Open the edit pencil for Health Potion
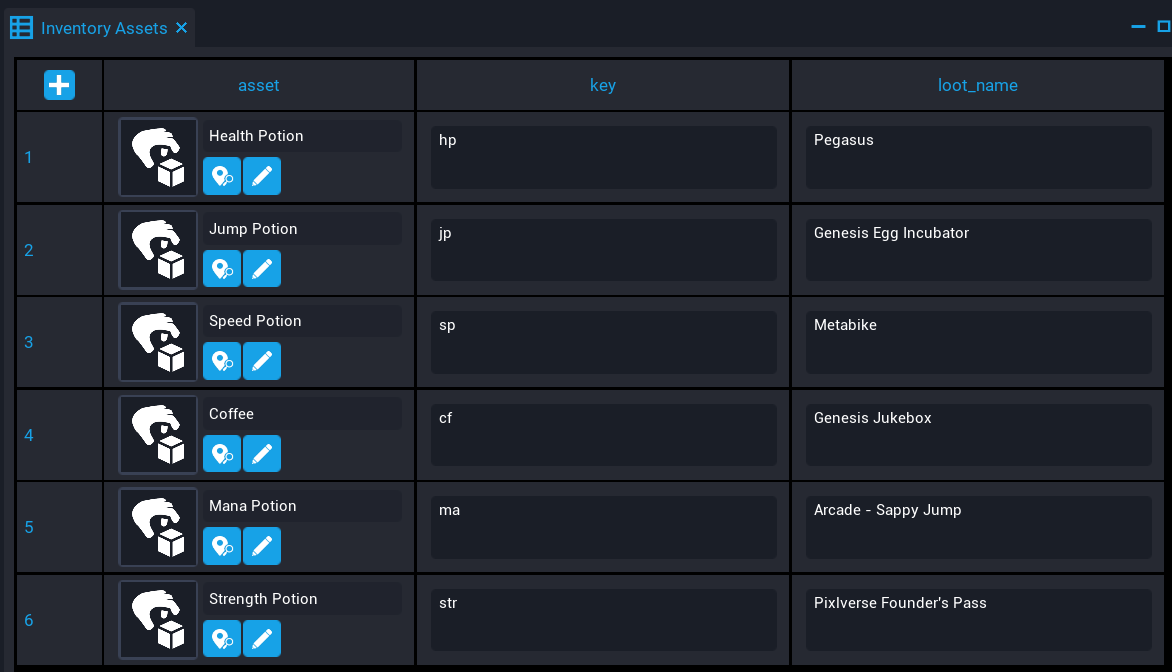 click(x=261, y=176)
